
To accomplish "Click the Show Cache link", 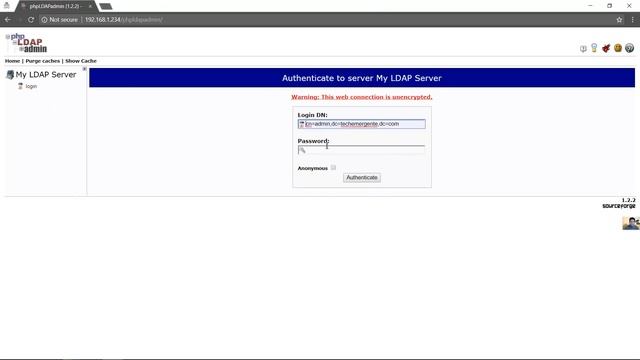I will pos(81,61).
